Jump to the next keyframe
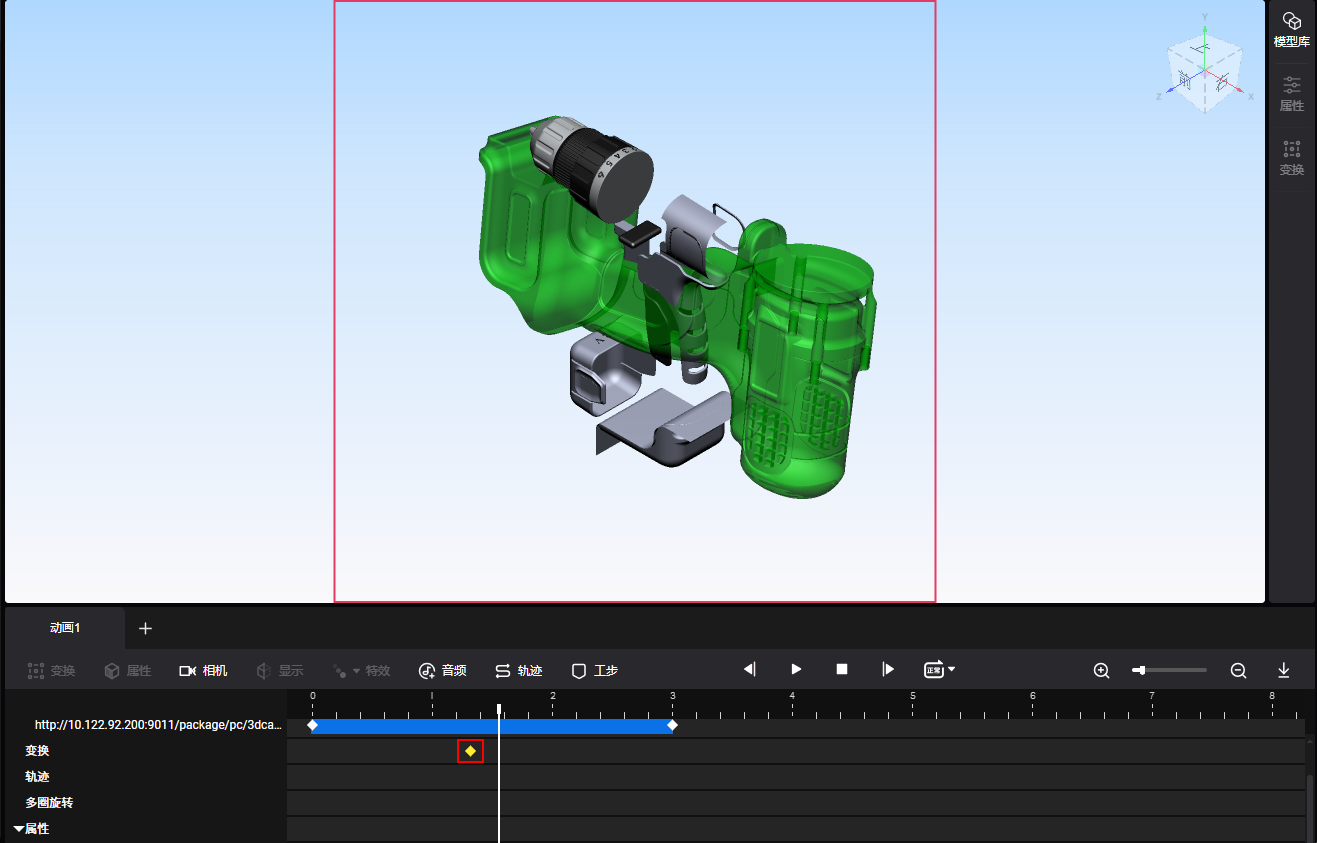 888,669
